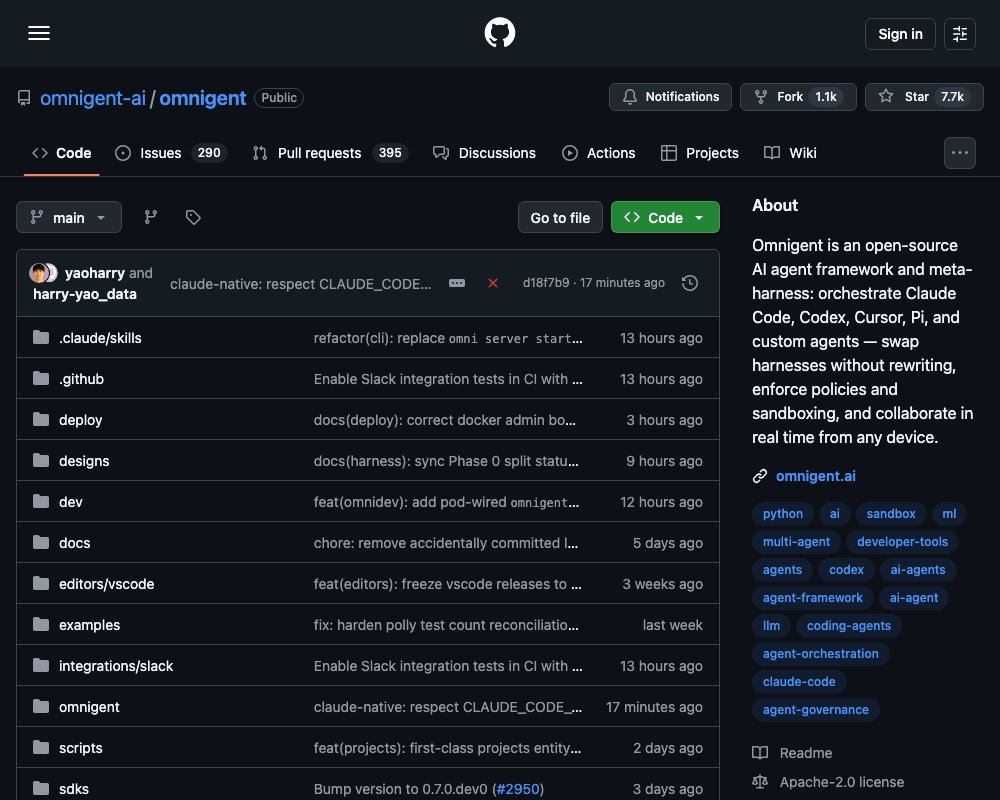
Task: Select the multi-agent topic tag
Action: click(x=797, y=542)
